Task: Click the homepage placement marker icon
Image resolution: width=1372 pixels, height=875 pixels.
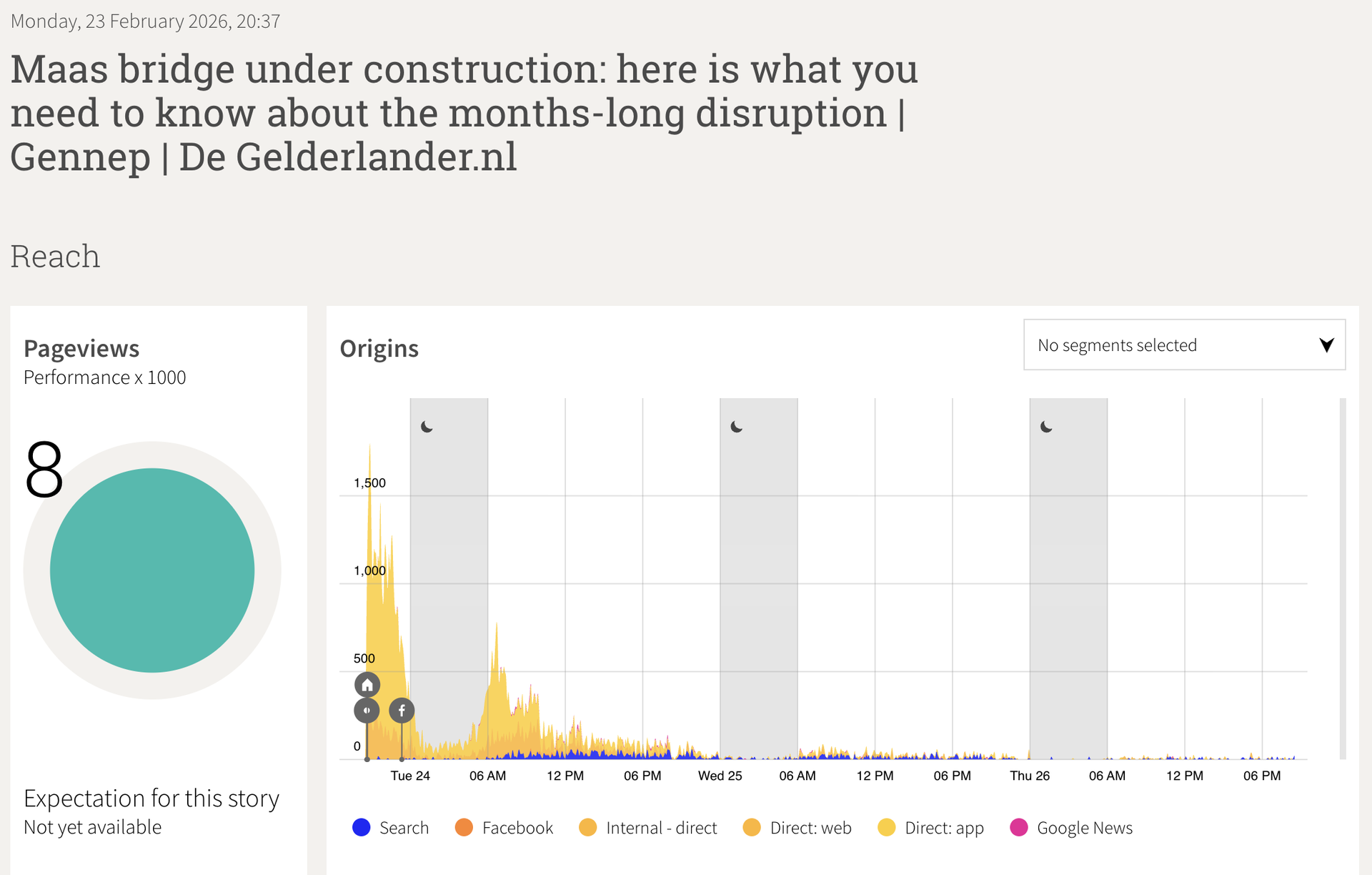Action: (367, 685)
